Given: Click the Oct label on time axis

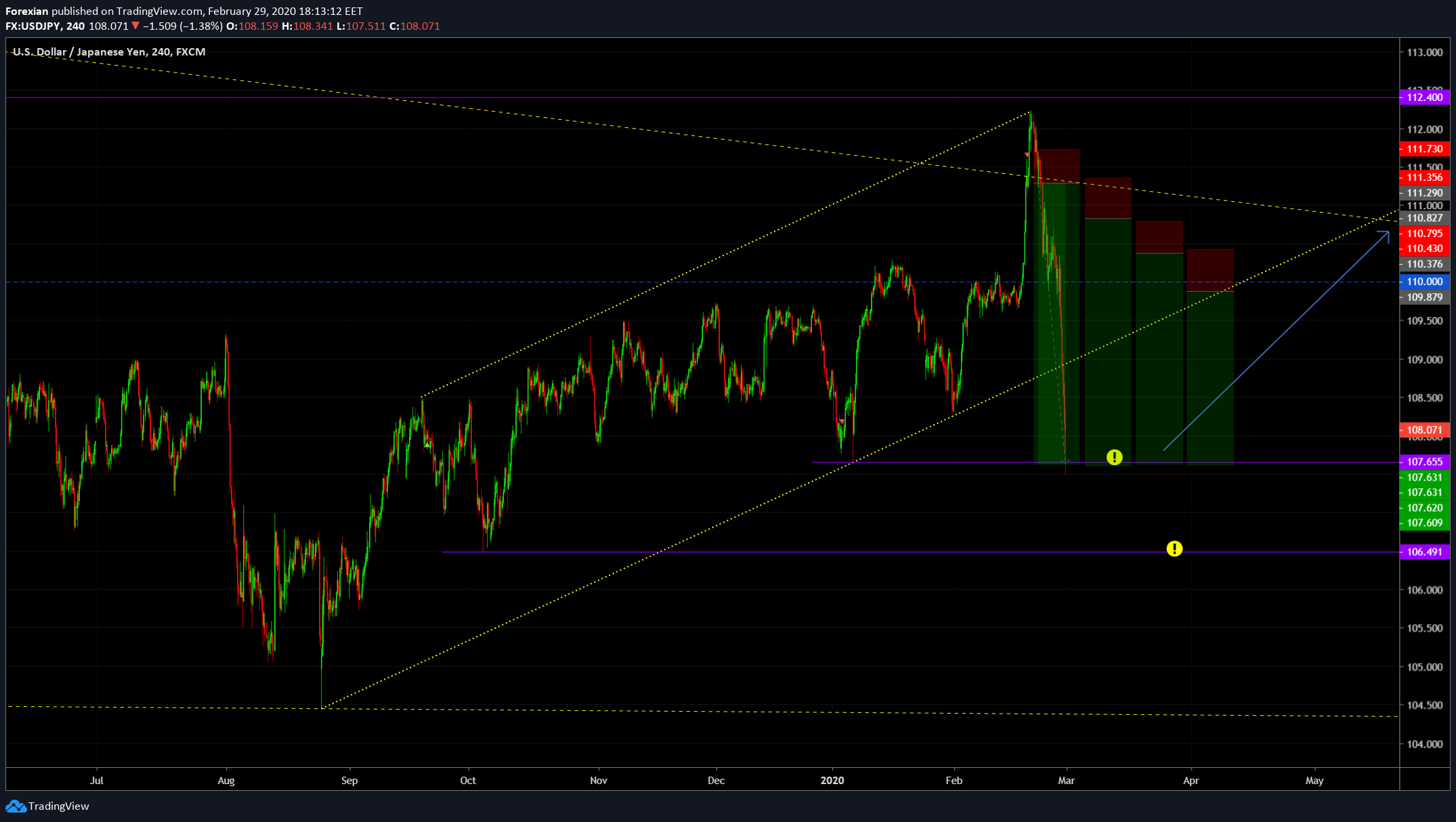Looking at the screenshot, I should [468, 781].
